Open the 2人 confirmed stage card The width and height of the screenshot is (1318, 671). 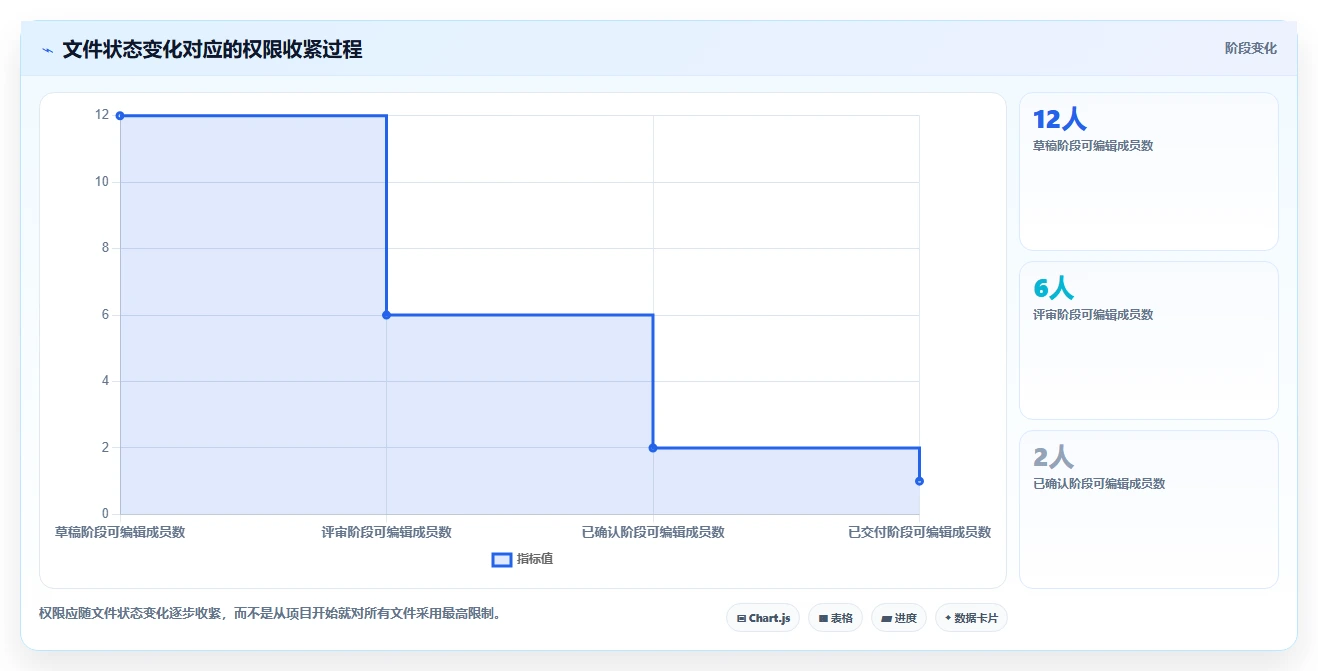[x=1148, y=509]
